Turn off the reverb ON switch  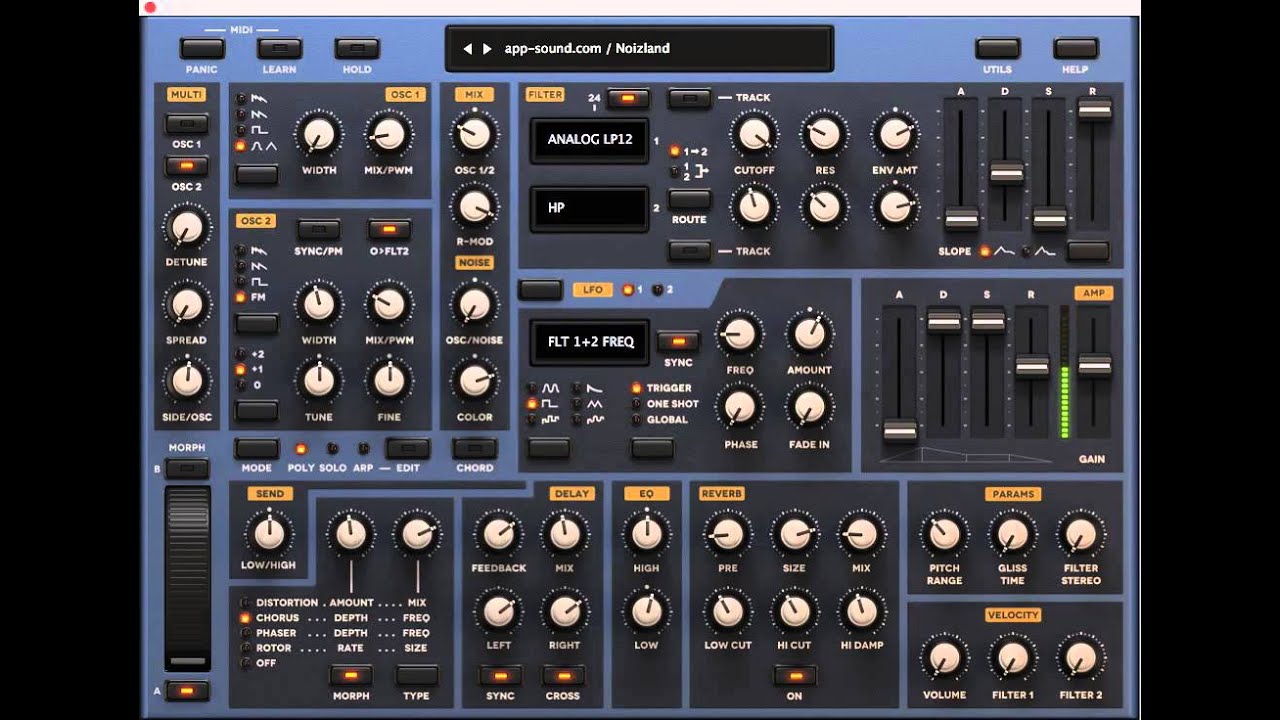coord(794,675)
